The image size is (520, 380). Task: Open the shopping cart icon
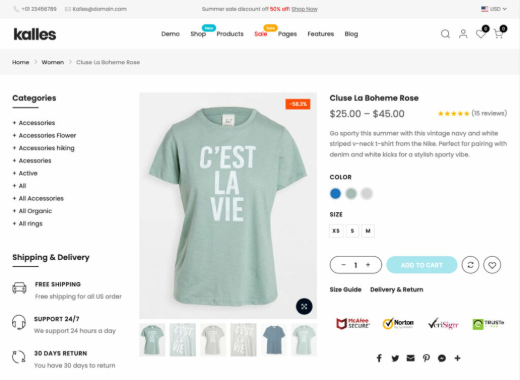(498, 34)
